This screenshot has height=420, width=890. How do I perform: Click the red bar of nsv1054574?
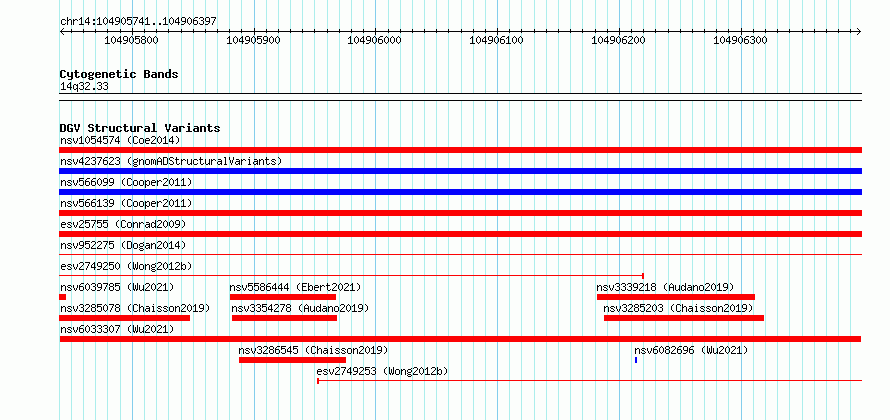pos(461,150)
